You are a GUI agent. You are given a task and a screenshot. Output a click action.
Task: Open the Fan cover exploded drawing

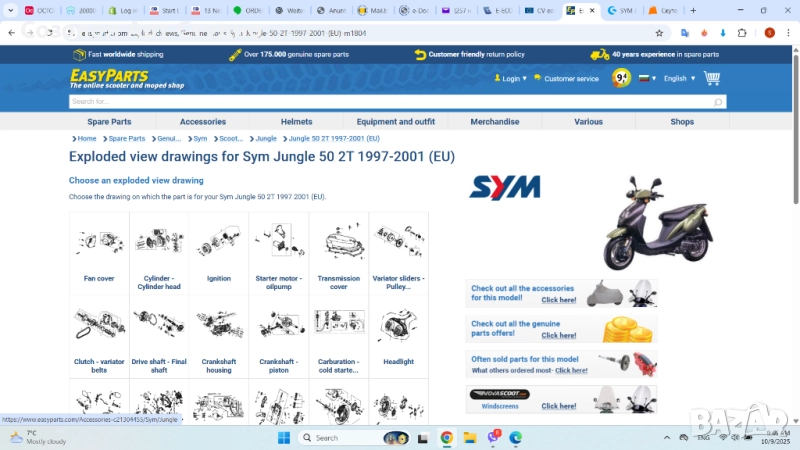pos(99,253)
